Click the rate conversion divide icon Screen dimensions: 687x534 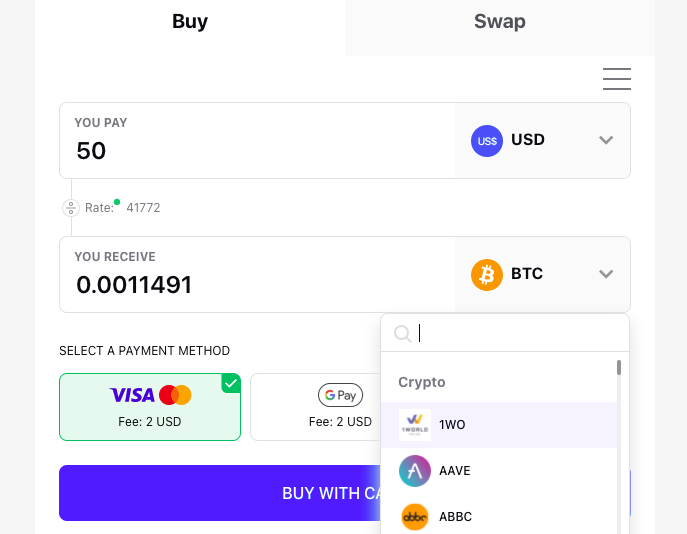[71, 208]
